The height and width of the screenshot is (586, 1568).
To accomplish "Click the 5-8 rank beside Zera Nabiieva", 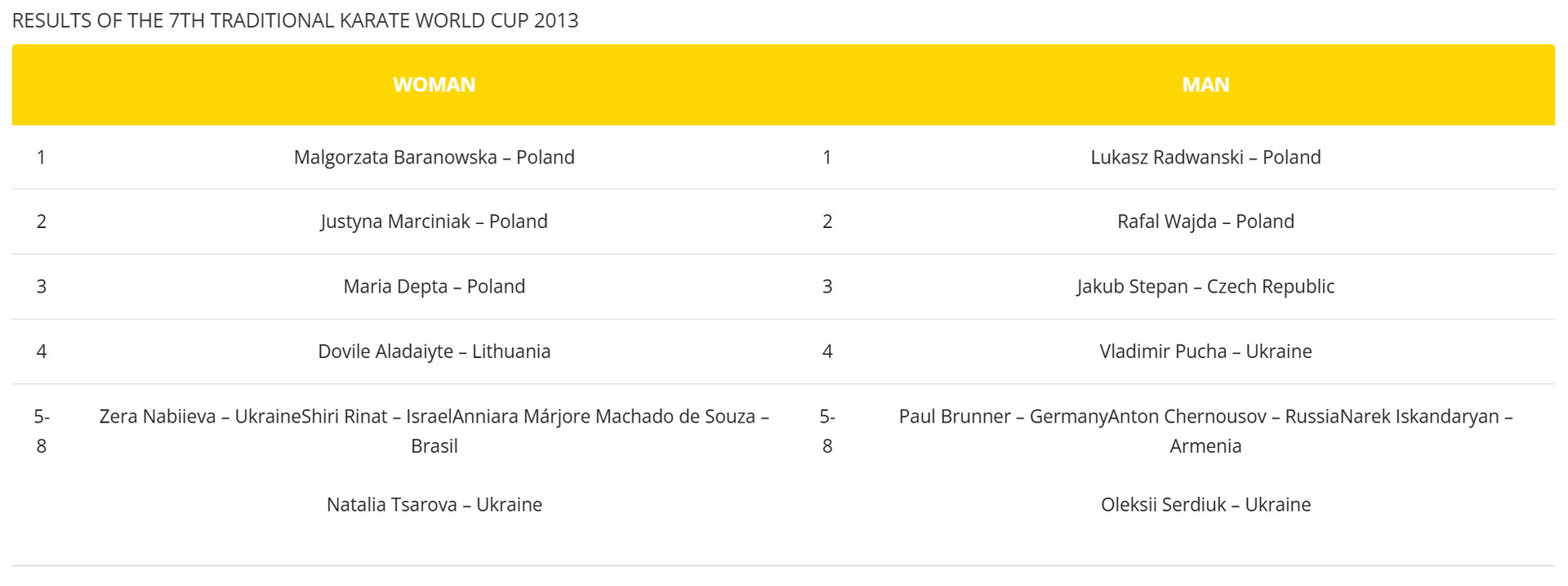I will [x=42, y=431].
